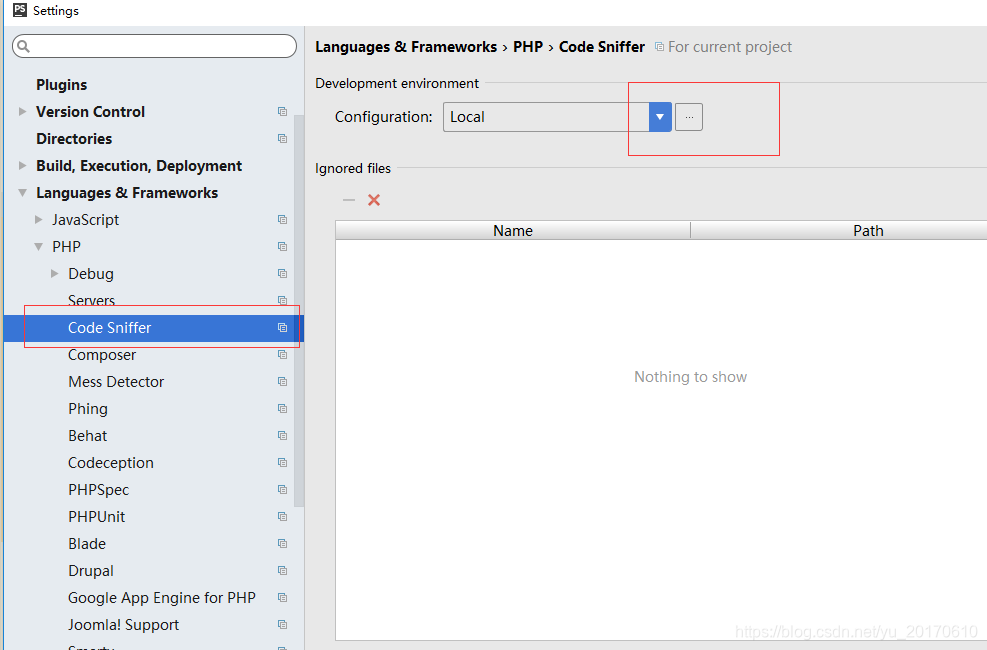The width and height of the screenshot is (987, 650).
Task: Click the red X delete icon
Action: pos(373,199)
